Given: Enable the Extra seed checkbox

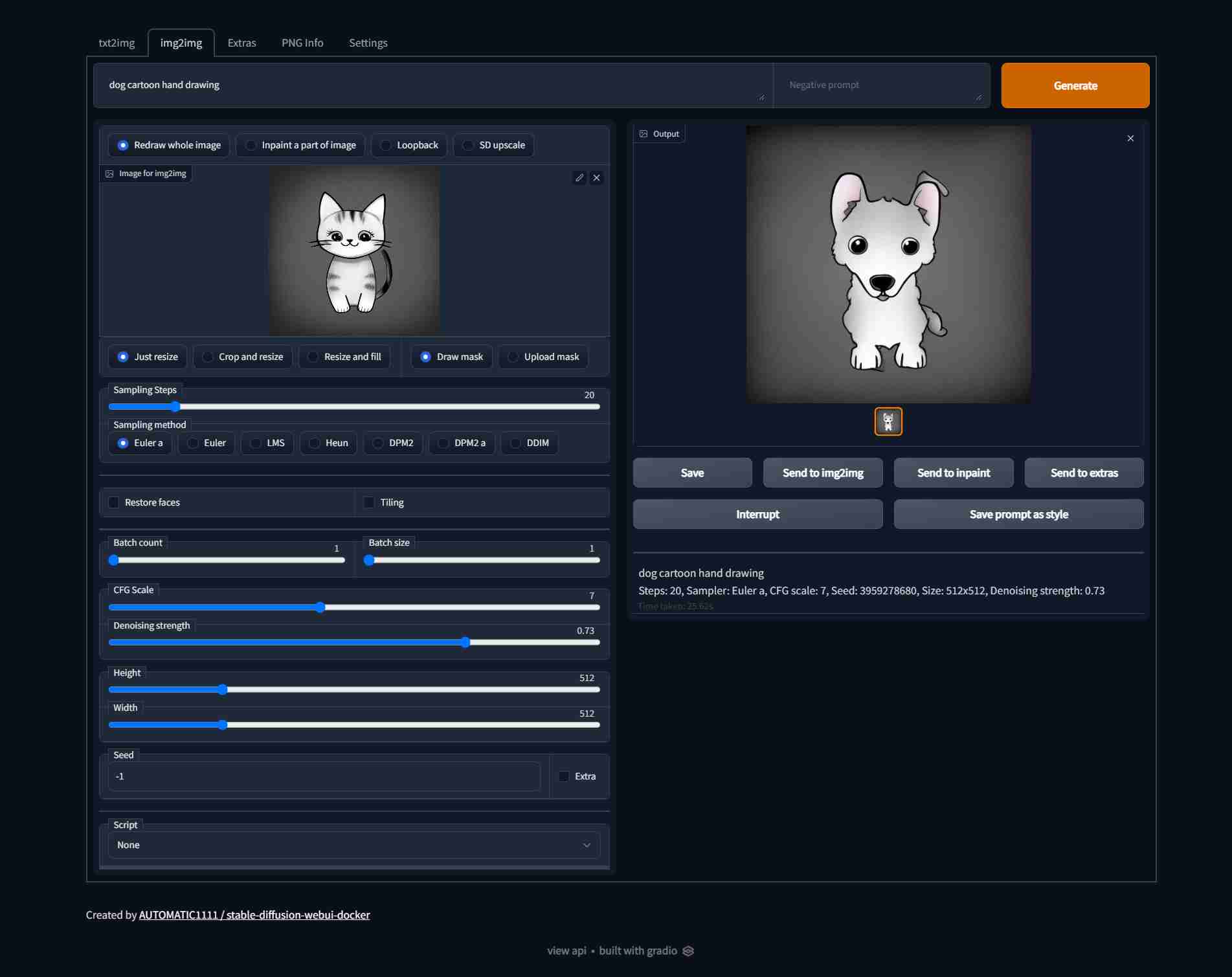Looking at the screenshot, I should [x=563, y=776].
